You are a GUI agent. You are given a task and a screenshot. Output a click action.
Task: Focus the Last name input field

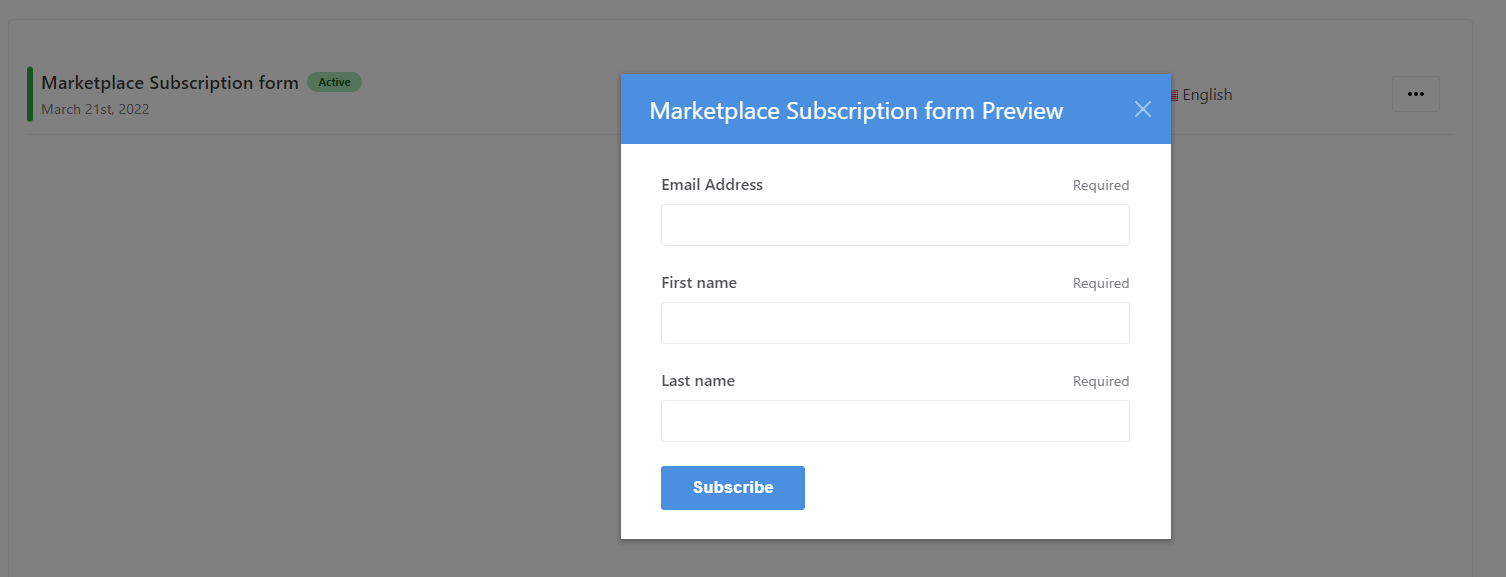(895, 421)
